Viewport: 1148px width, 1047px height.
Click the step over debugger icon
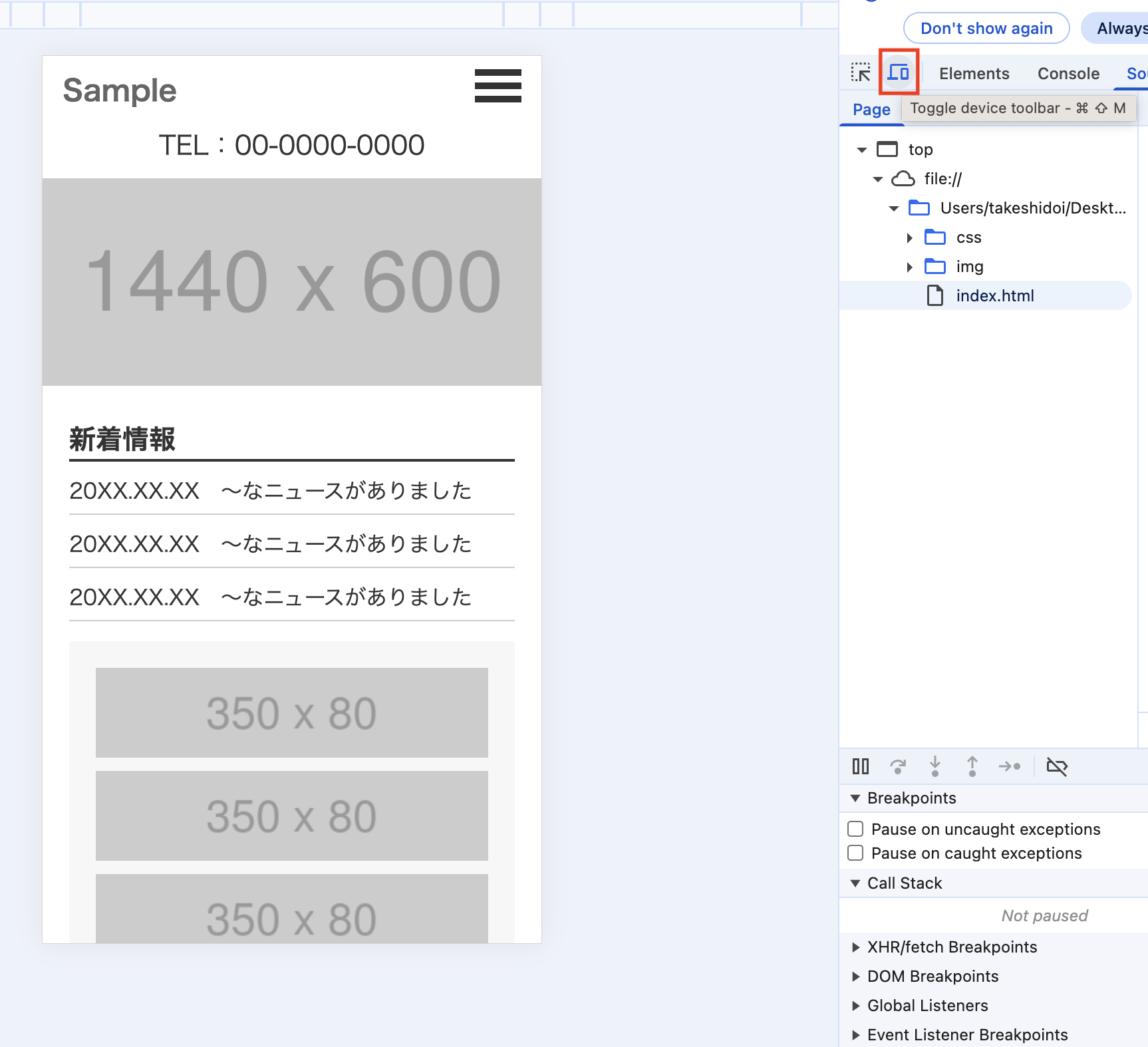pos(898,766)
